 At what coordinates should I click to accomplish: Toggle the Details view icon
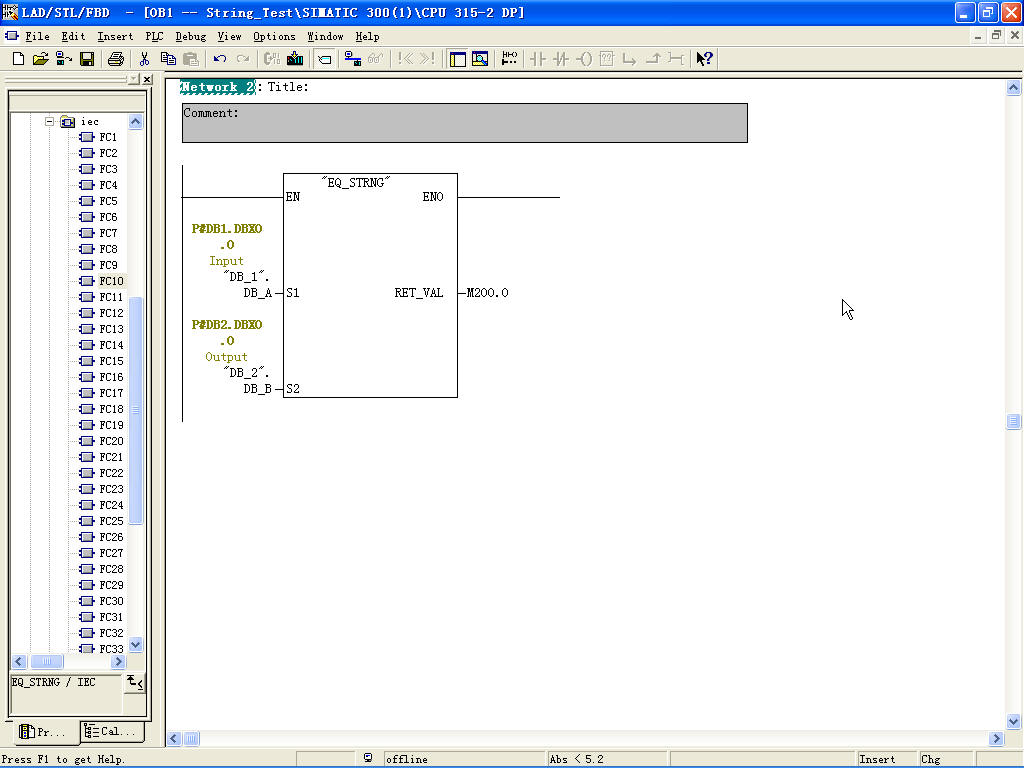coord(480,59)
